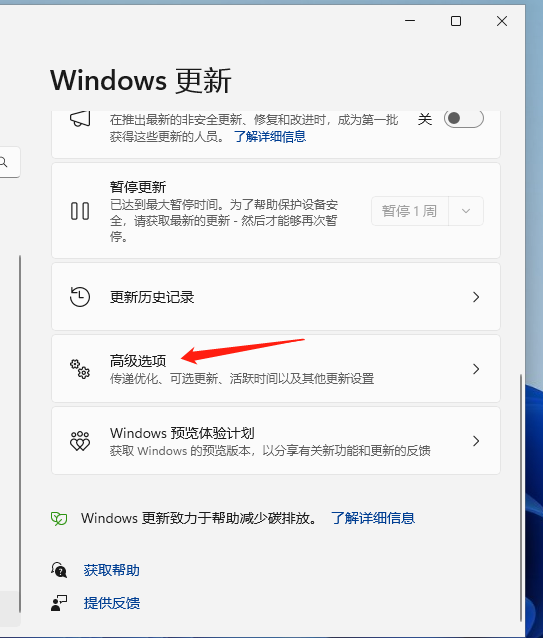Click the 获取帮助 help icon
543x638 pixels.
pos(59,570)
